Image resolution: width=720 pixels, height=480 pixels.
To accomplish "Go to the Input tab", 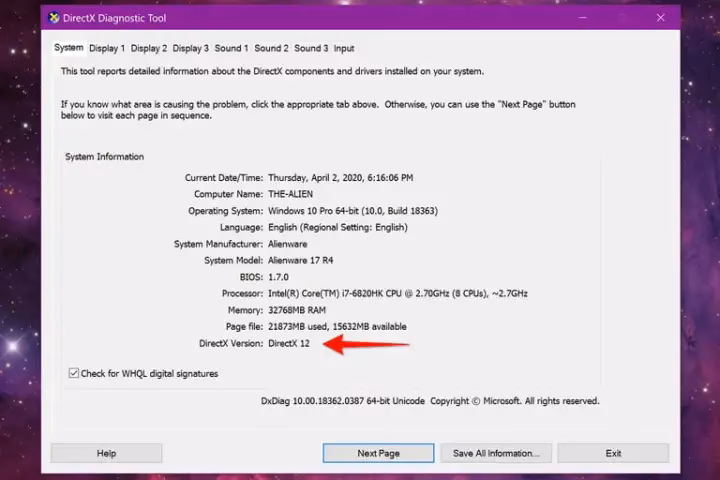I will pos(344,48).
